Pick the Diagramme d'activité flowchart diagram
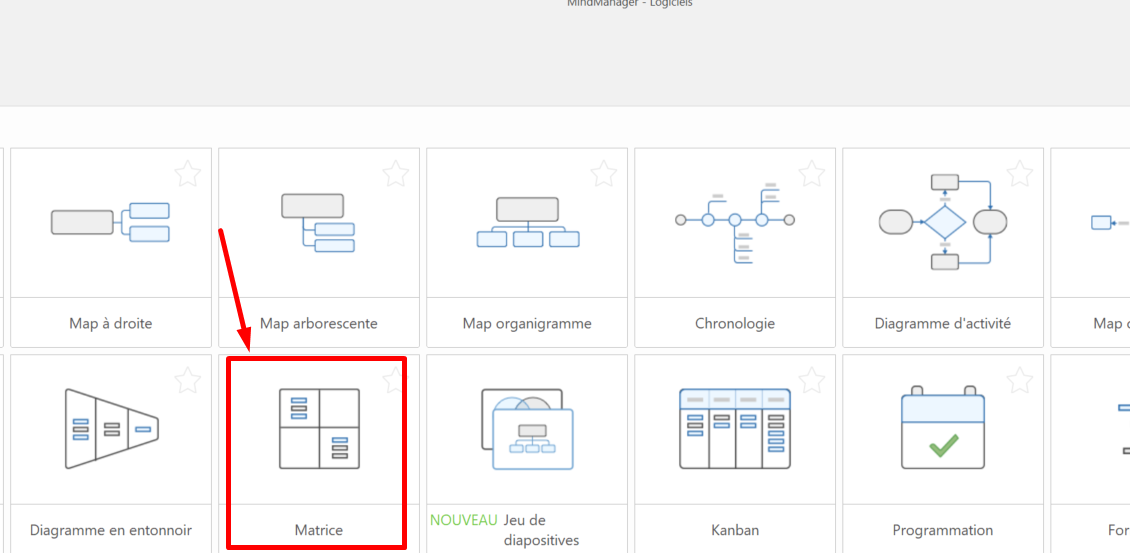Screen dimensions: 1130x553 943,221
